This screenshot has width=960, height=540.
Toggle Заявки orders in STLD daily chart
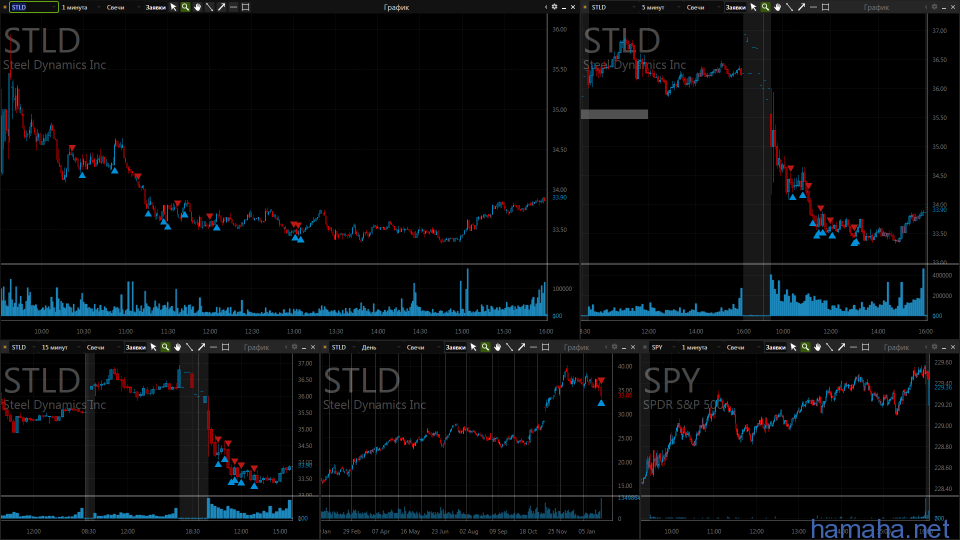tap(456, 347)
